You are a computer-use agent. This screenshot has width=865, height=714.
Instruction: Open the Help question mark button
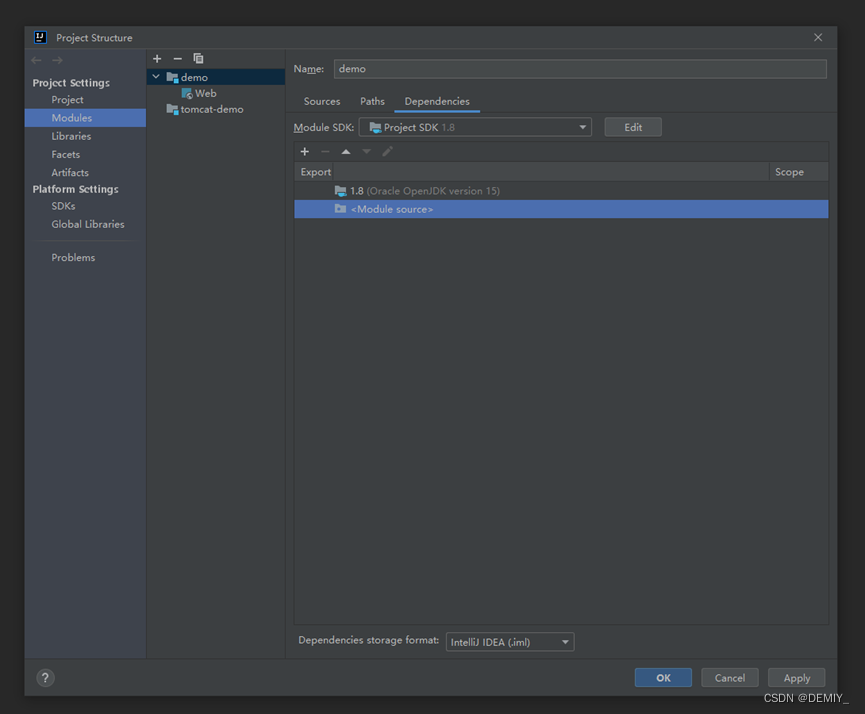click(46, 678)
